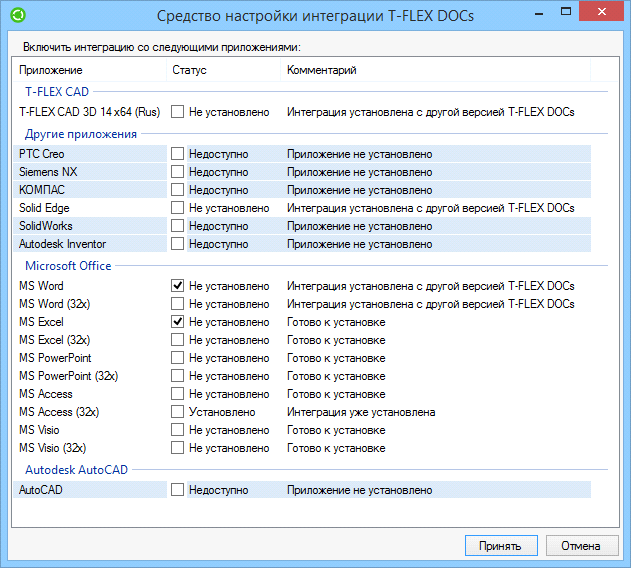
Task: Click the Статус column header
Action: 224,71
